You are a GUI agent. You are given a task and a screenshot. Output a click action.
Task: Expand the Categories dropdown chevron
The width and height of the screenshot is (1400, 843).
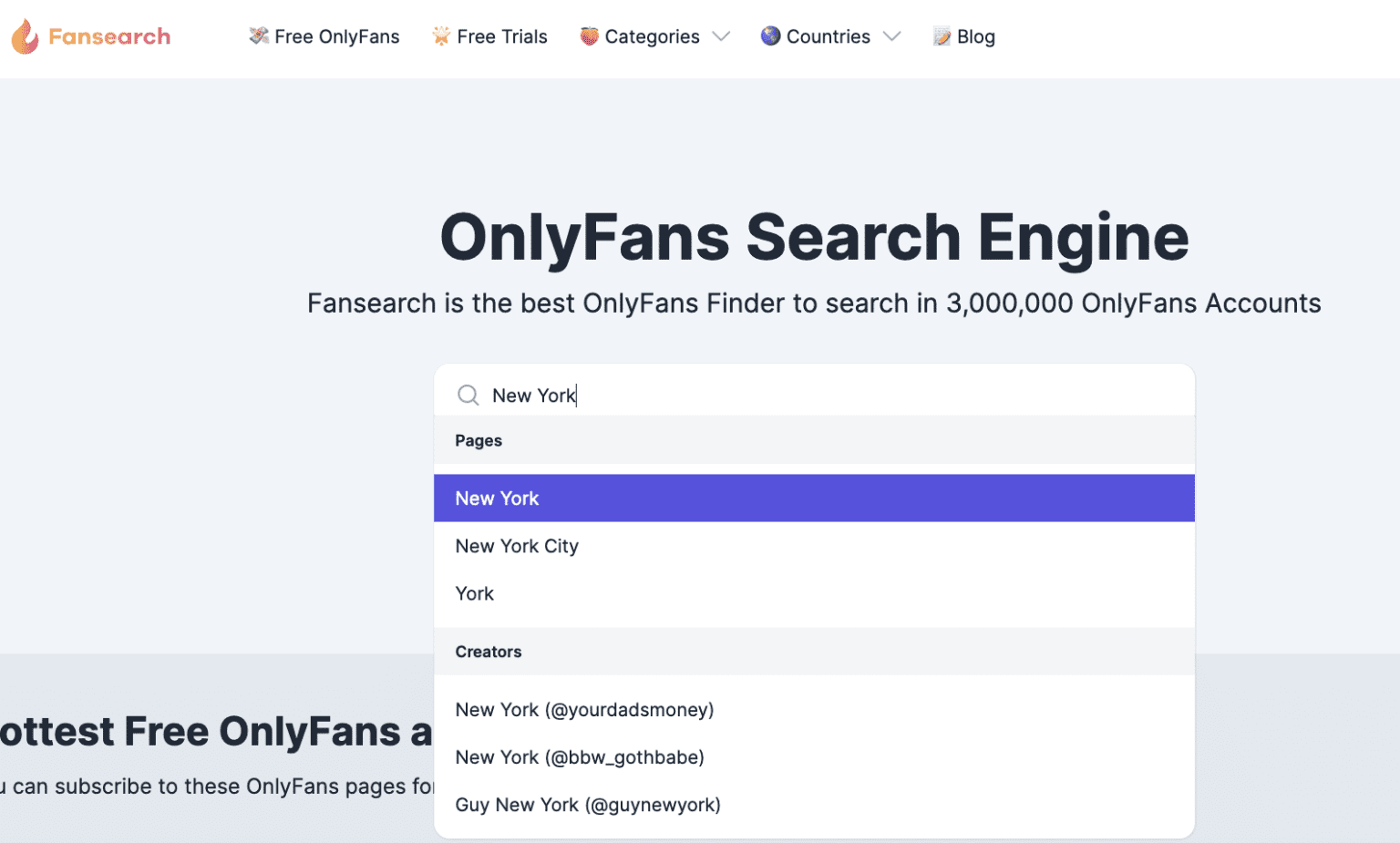click(x=721, y=36)
